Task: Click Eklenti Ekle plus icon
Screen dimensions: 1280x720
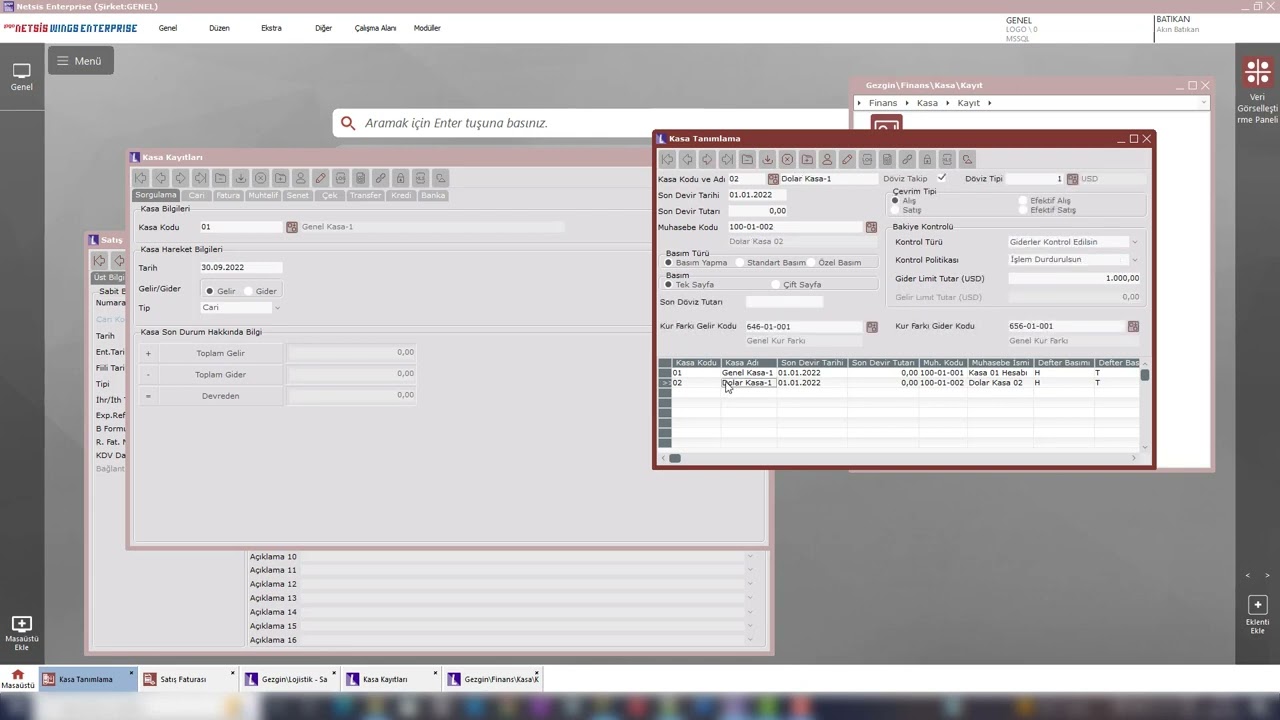Action: coord(1258,605)
